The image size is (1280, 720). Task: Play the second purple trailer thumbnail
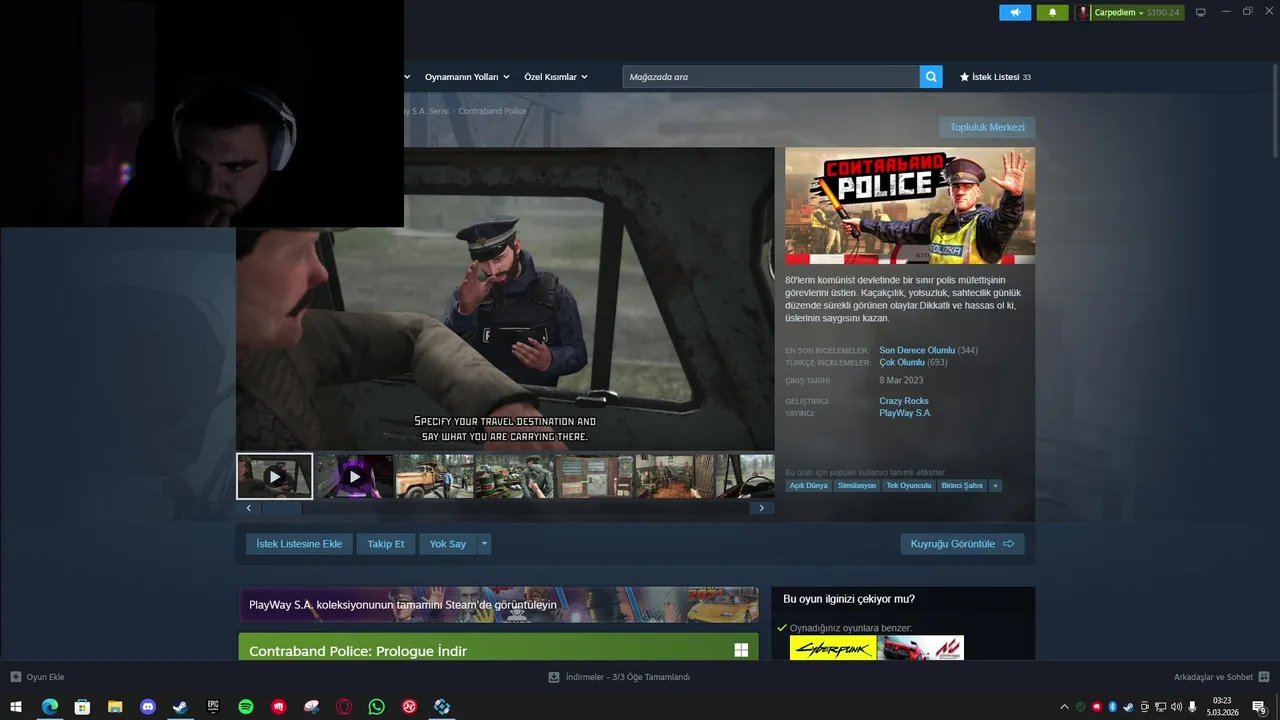(355, 476)
